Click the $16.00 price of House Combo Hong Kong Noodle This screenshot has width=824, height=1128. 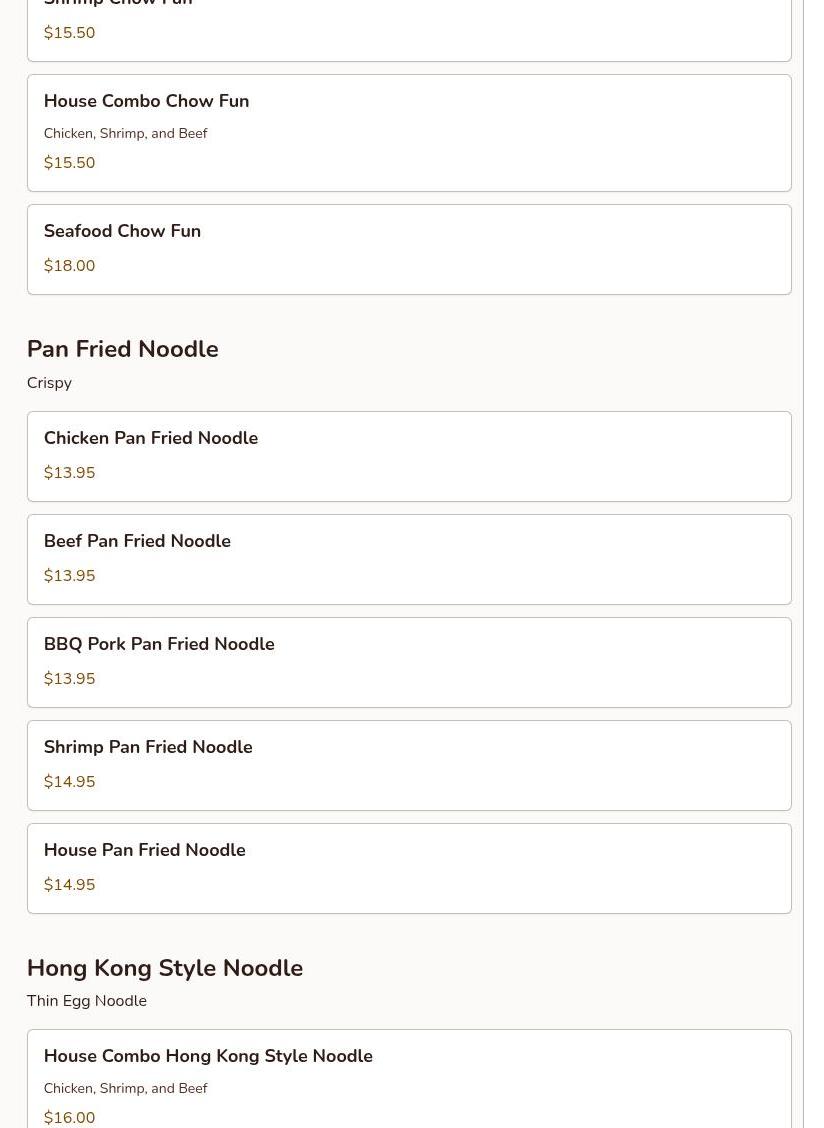[x=69, y=1117]
